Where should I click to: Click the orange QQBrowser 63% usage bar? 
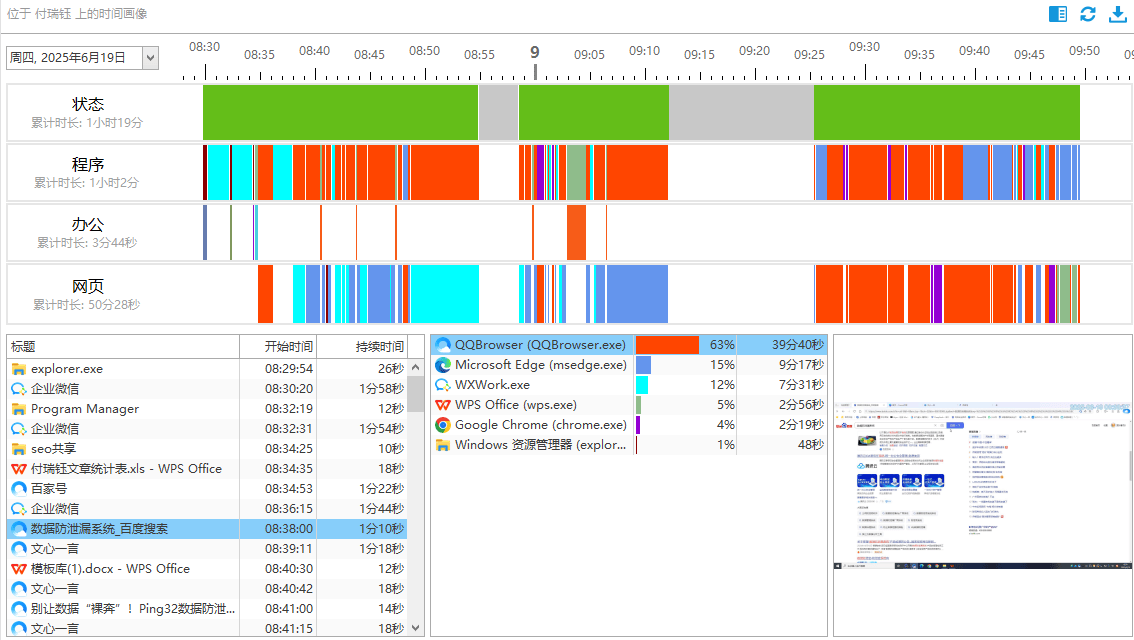pyautogui.click(x=667, y=345)
